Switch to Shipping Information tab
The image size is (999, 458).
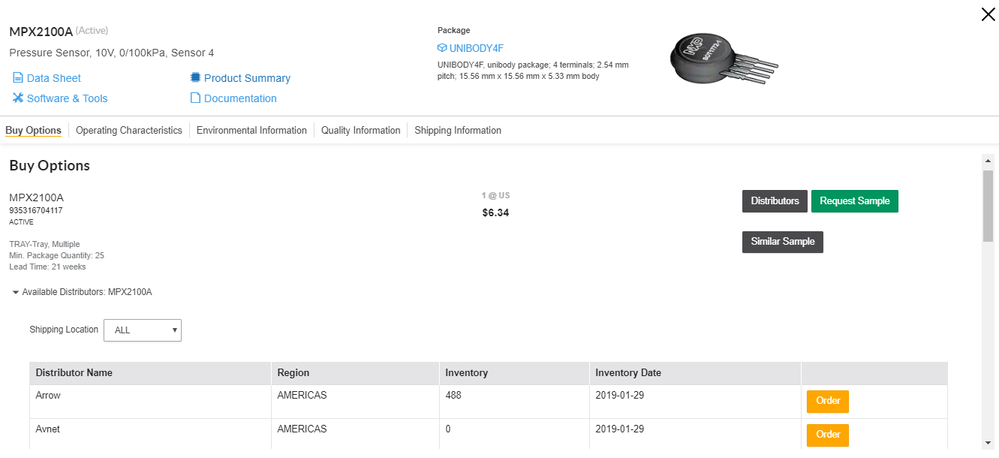[x=457, y=131]
